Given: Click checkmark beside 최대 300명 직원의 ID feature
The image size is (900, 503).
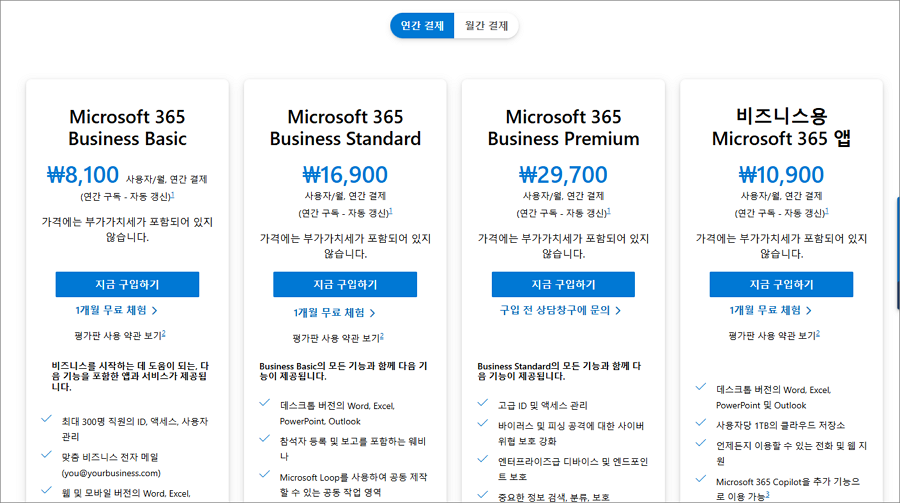Looking at the screenshot, I should tap(46, 419).
